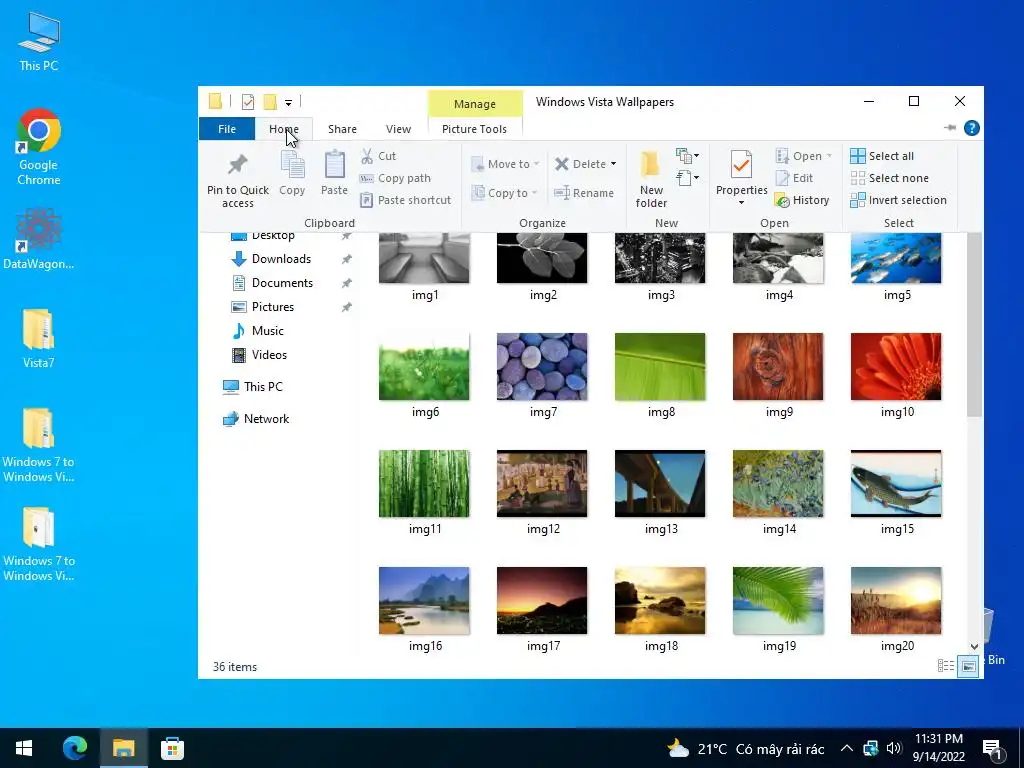This screenshot has width=1024, height=768.
Task: Select the img10 red flower thumbnail
Action: click(896, 366)
